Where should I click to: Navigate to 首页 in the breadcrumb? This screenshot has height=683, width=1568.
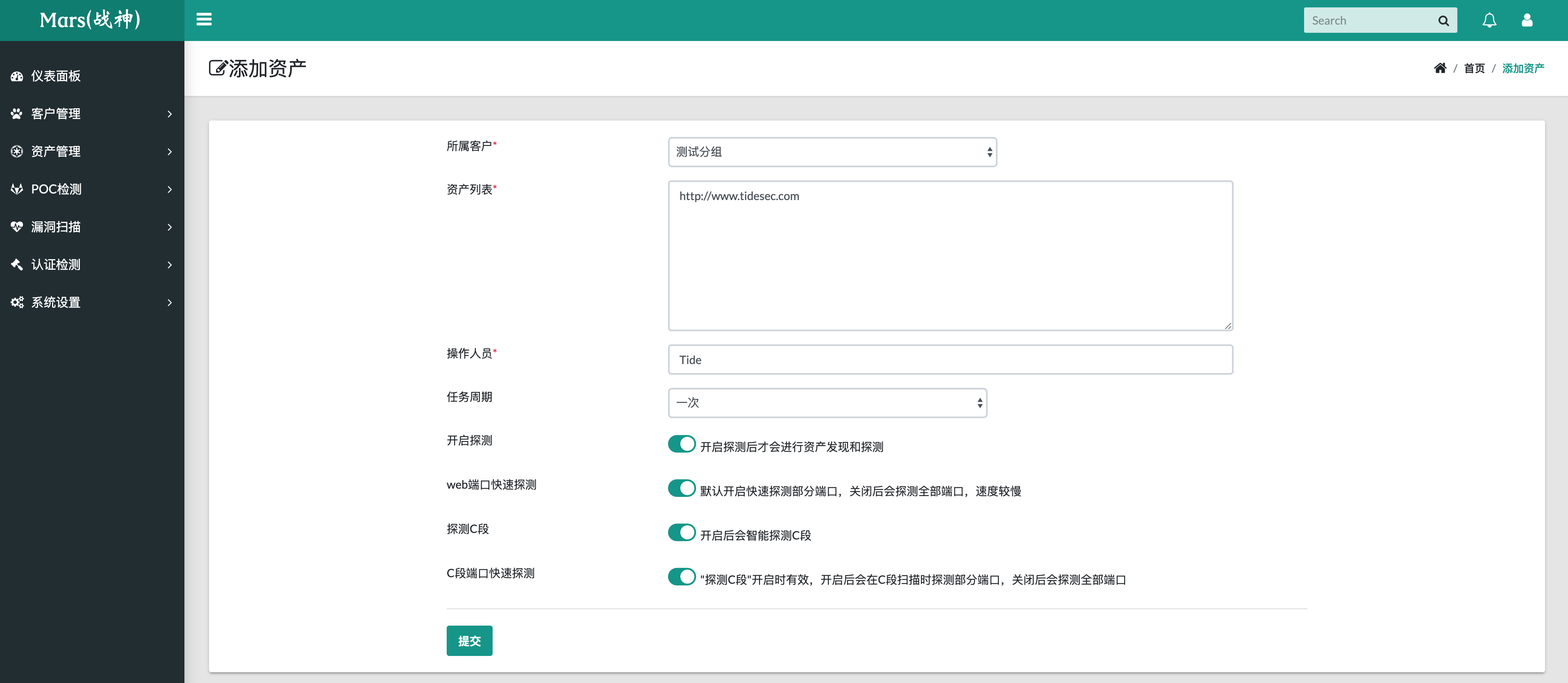[x=1474, y=68]
